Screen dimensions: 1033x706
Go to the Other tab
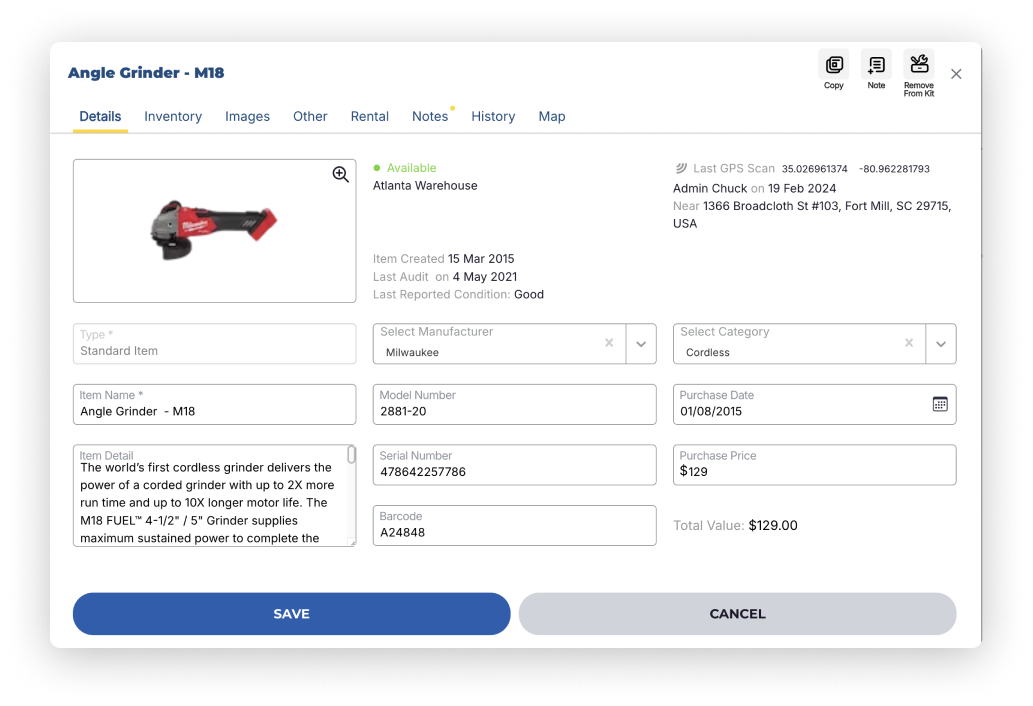(x=310, y=117)
